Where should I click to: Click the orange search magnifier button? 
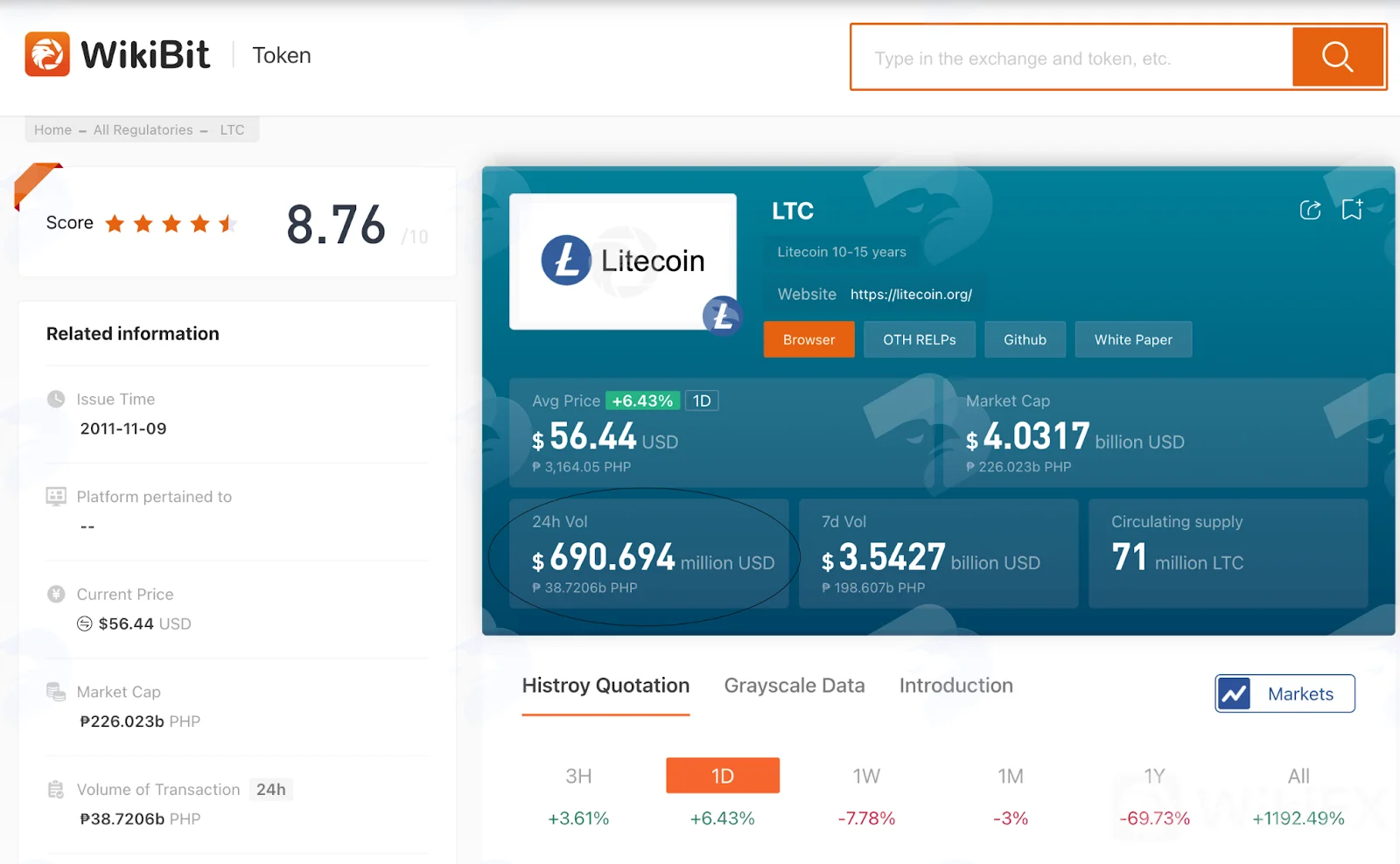[x=1338, y=57]
